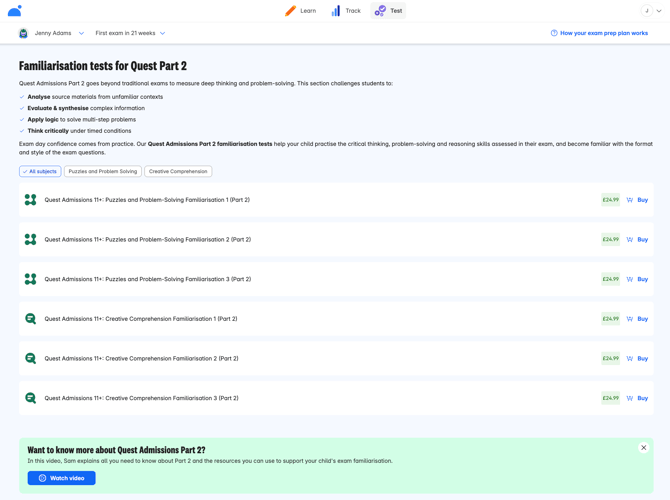The width and height of the screenshot is (670, 500).
Task: Open the account menu in top right
Action: [x=651, y=11]
